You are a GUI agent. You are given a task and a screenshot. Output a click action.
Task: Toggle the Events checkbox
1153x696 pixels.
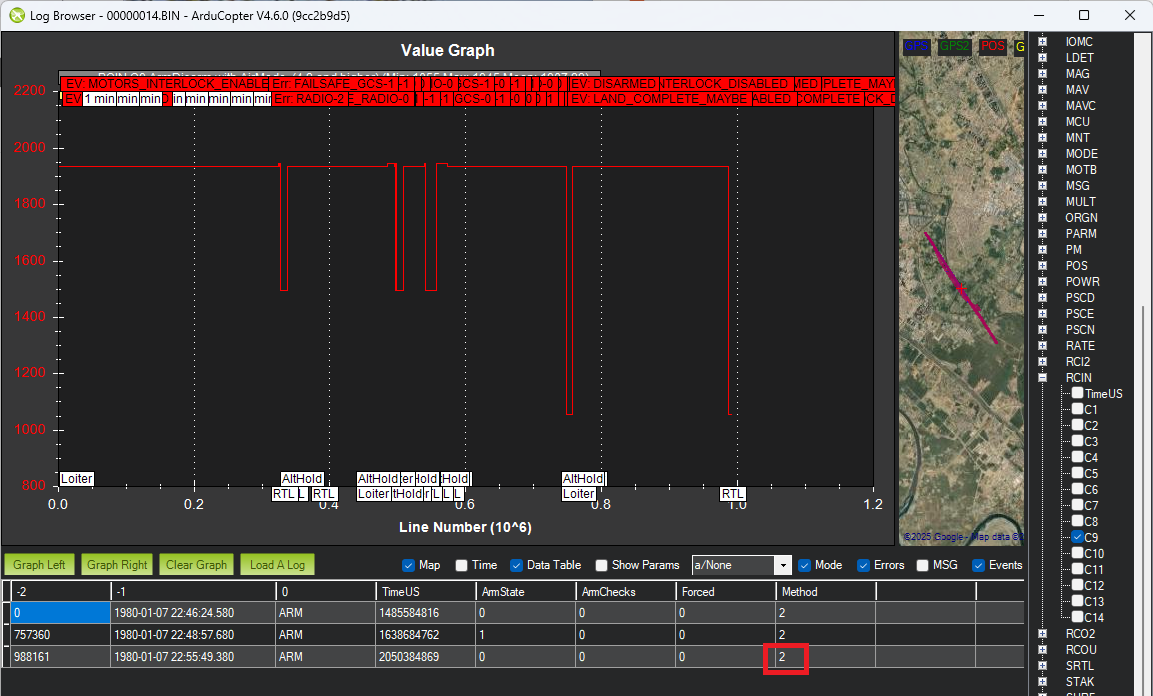click(978, 565)
